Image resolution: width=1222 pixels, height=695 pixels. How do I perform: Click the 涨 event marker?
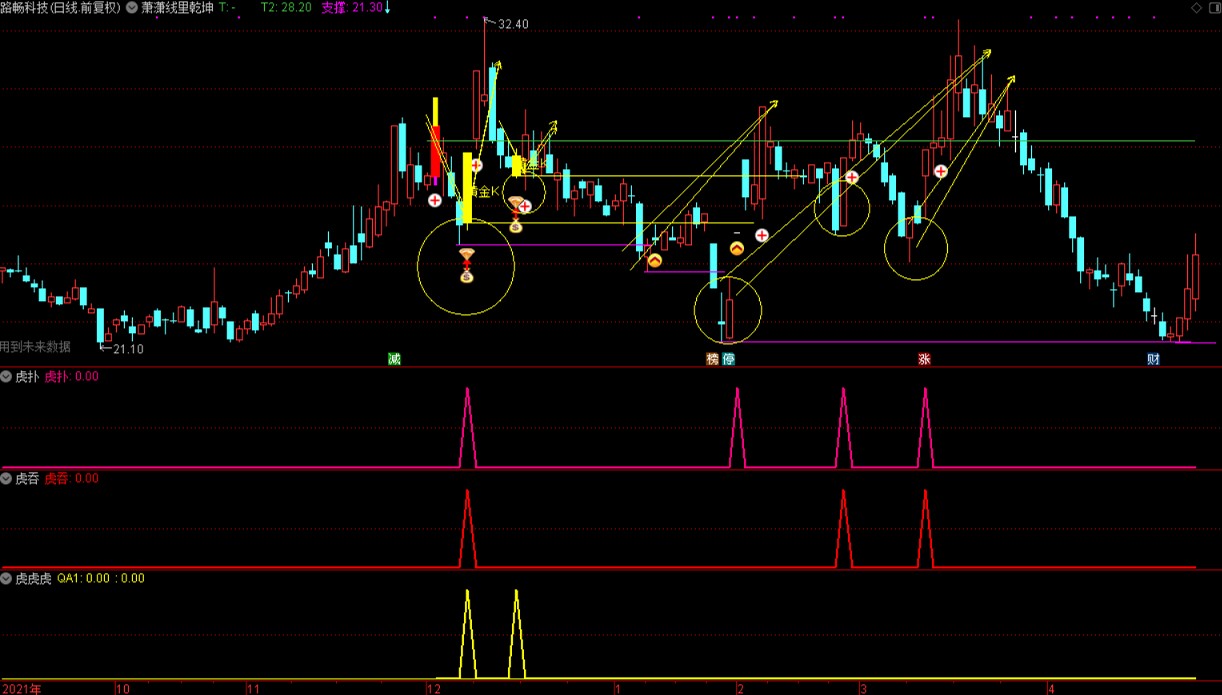[x=924, y=359]
